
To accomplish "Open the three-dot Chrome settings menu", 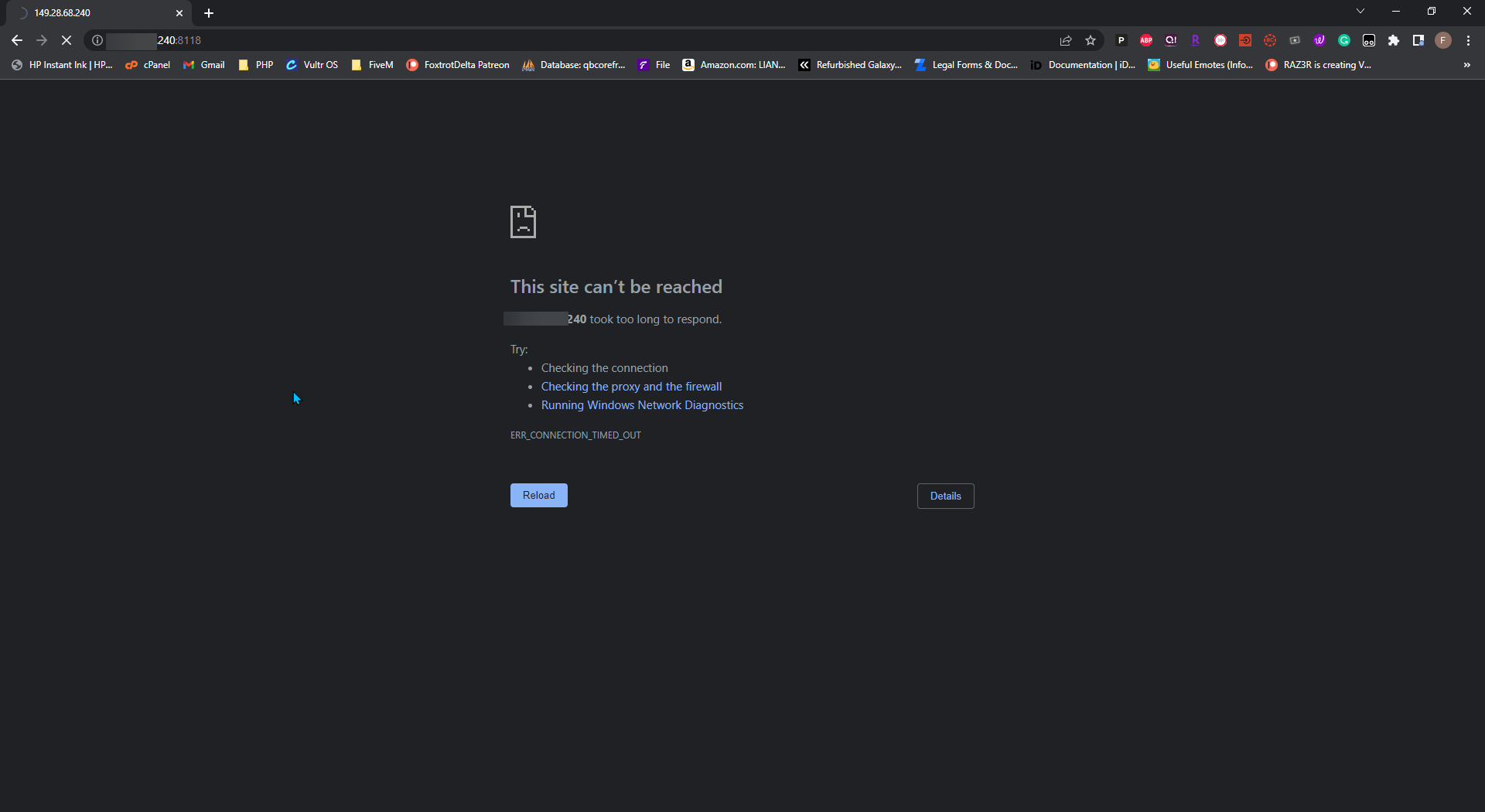I will 1468,40.
